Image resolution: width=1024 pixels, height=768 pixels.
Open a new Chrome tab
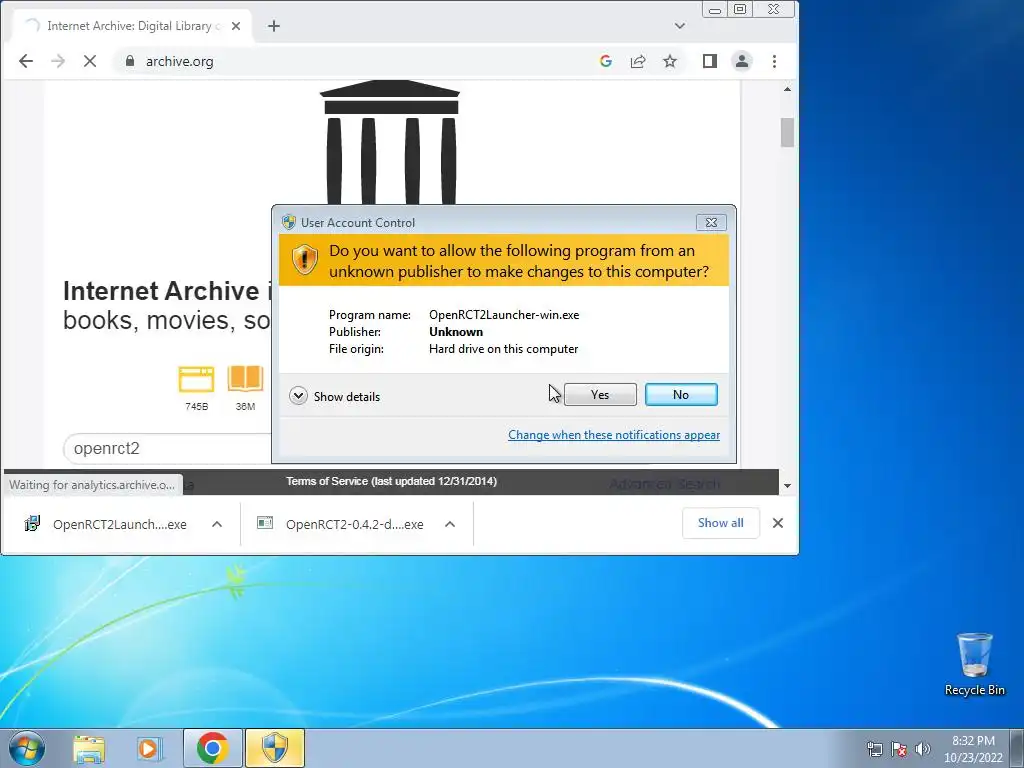[x=274, y=26]
